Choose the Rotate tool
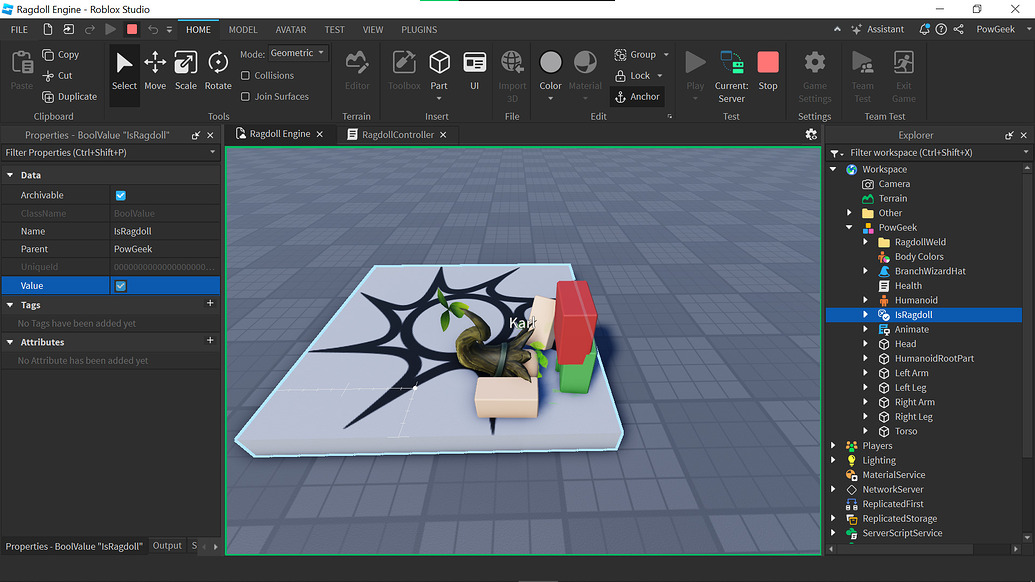This screenshot has height=582, width=1035. pyautogui.click(x=218, y=71)
